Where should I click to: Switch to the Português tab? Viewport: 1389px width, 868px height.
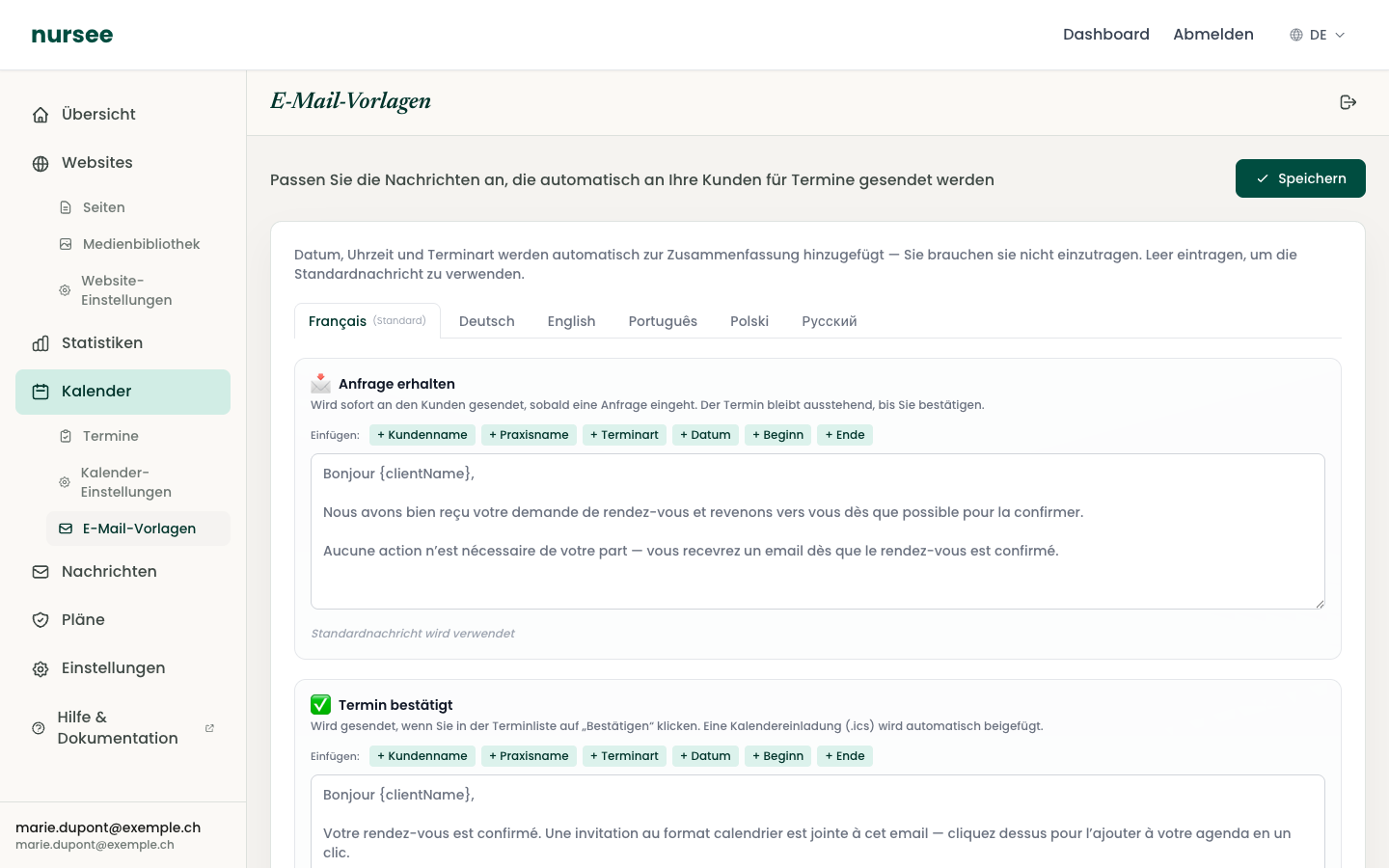(663, 321)
